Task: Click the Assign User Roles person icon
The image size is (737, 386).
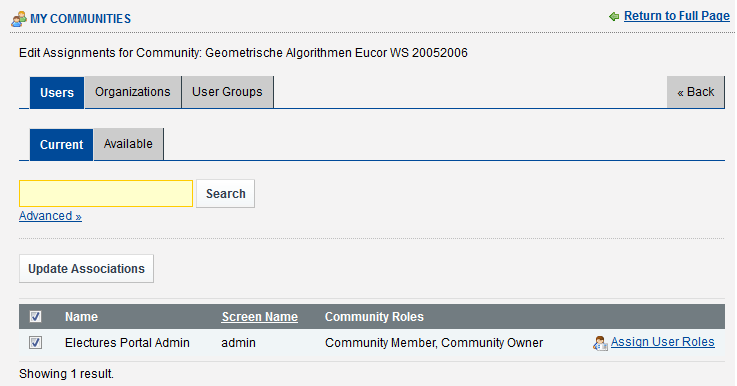Action: tap(600, 343)
